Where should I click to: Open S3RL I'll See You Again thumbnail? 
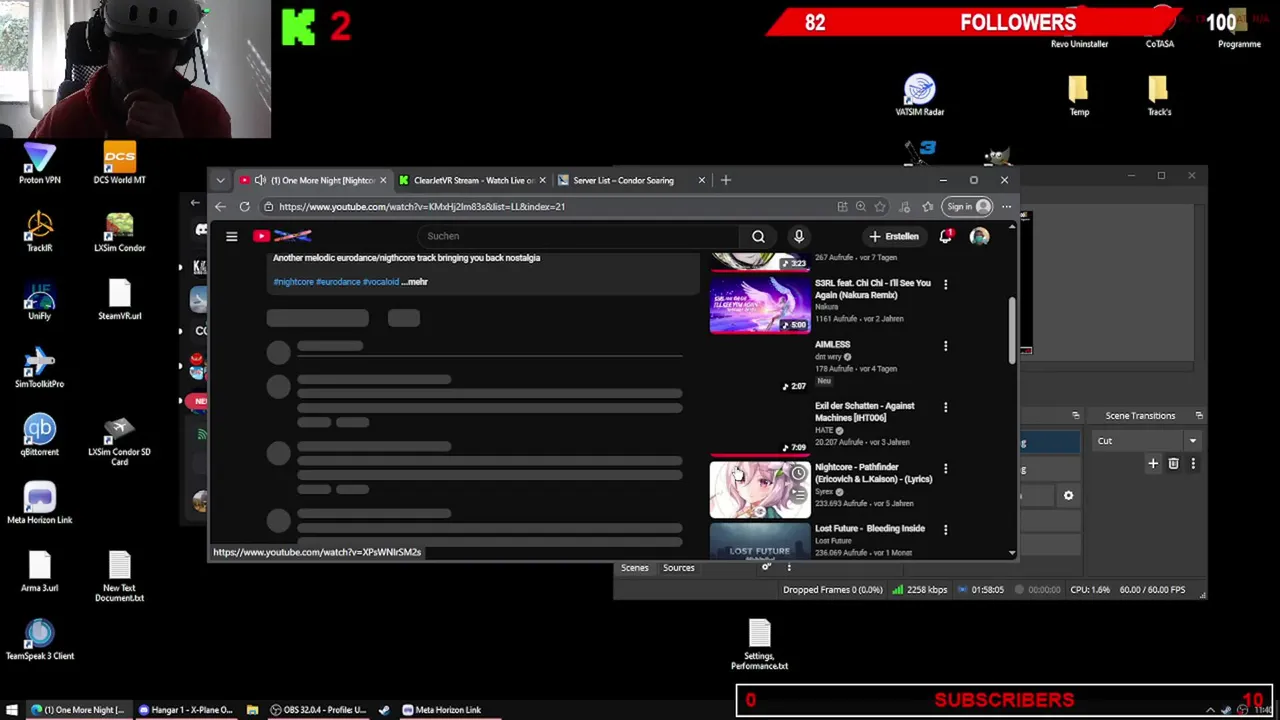coord(760,304)
